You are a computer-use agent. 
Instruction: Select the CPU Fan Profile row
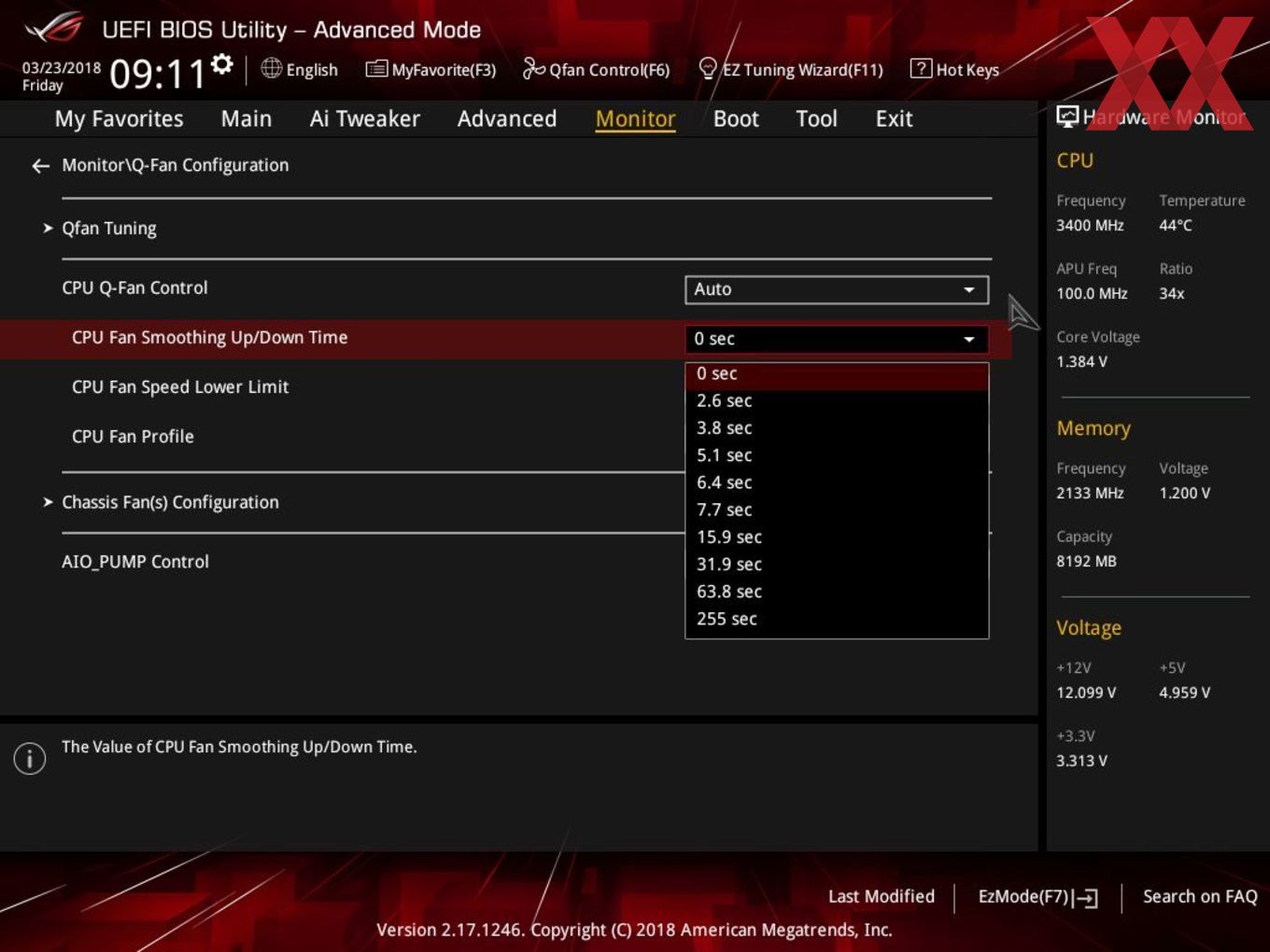133,437
